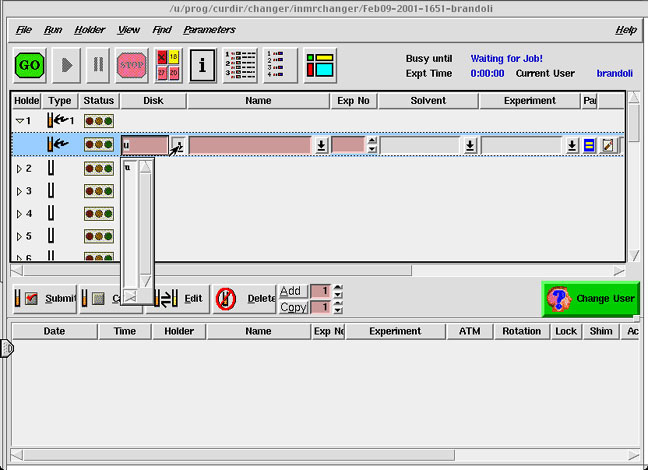Open the Name field dropdown arrow
This screenshot has height=470, width=648.
click(320, 145)
